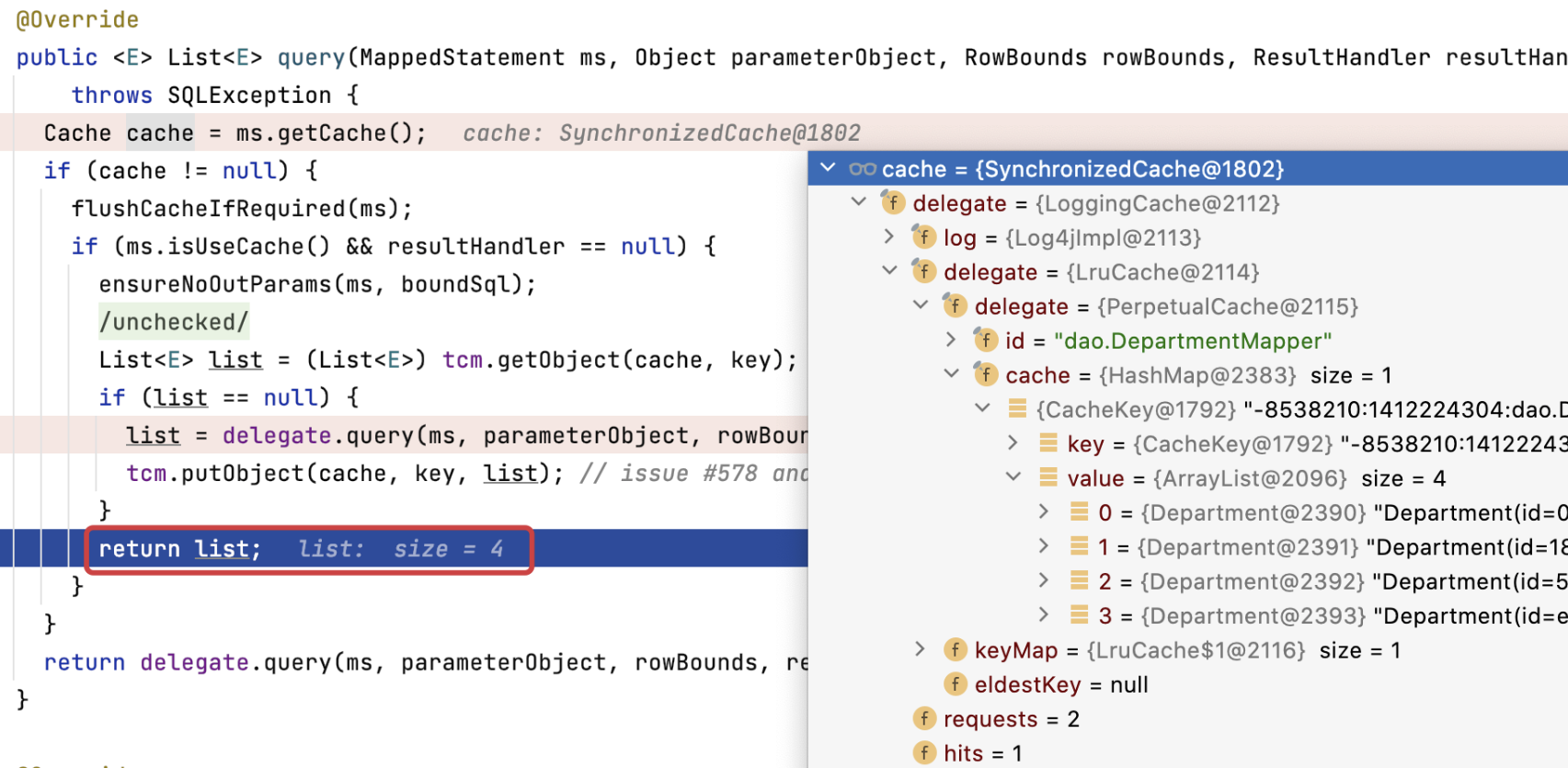Collapse the delegate LruCache node
The width and height of the screenshot is (1568, 768).
click(x=889, y=271)
